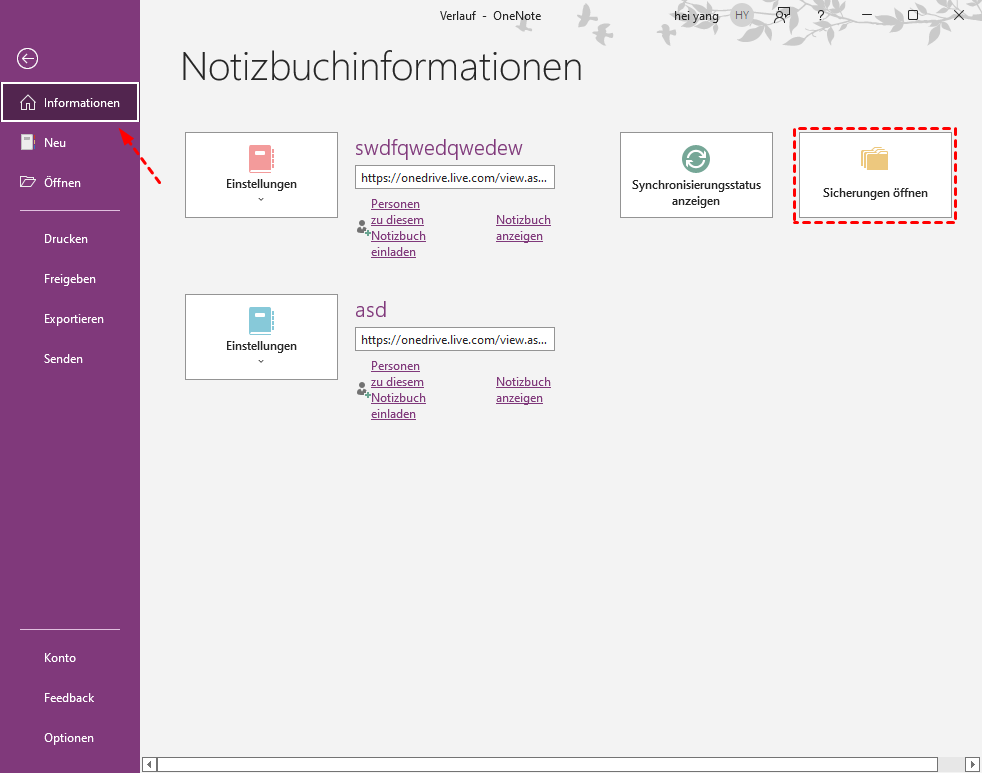The width and height of the screenshot is (982, 773).
Task: Click the blue notebook icon for asd
Action: tap(261, 321)
